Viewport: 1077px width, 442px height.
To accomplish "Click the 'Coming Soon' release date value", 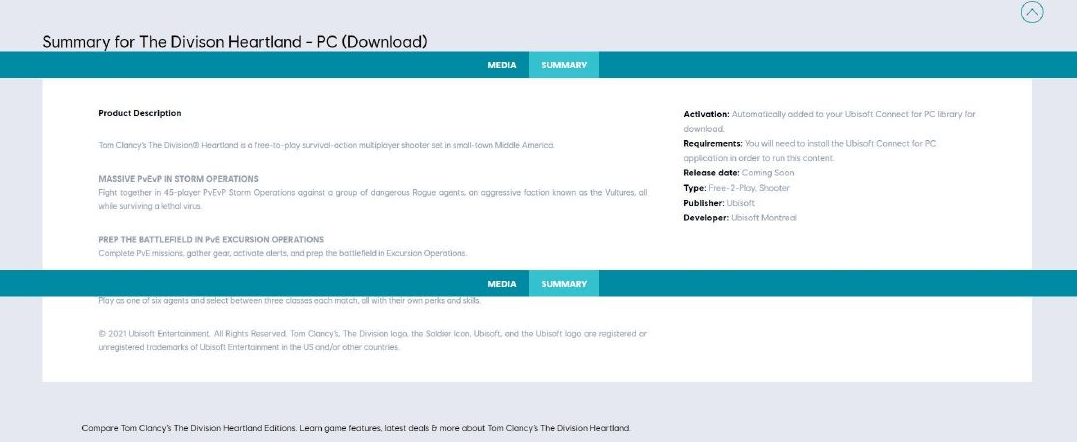I will tap(768, 173).
